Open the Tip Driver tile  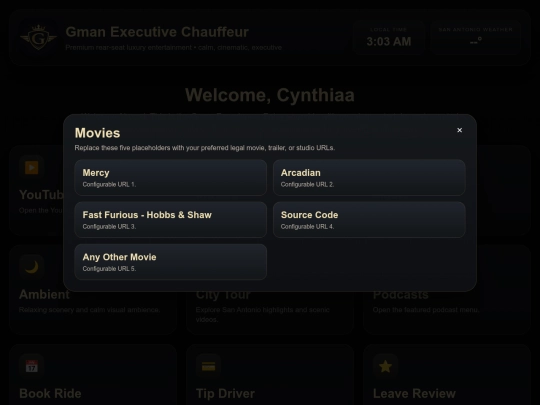coord(270,375)
